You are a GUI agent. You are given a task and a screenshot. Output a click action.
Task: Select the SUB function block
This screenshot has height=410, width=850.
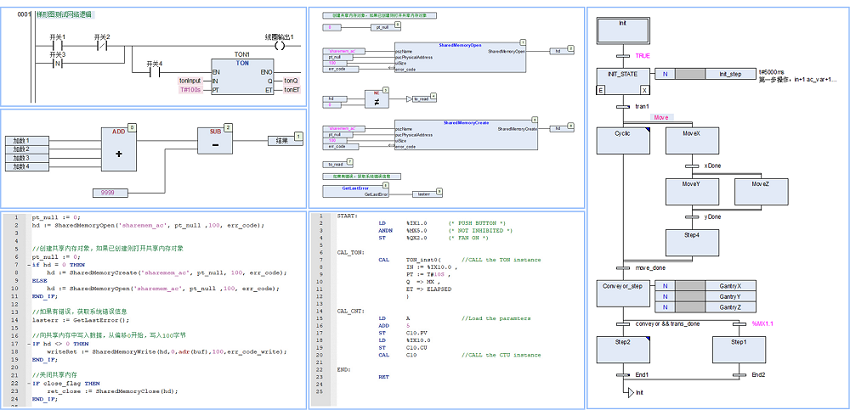215,141
